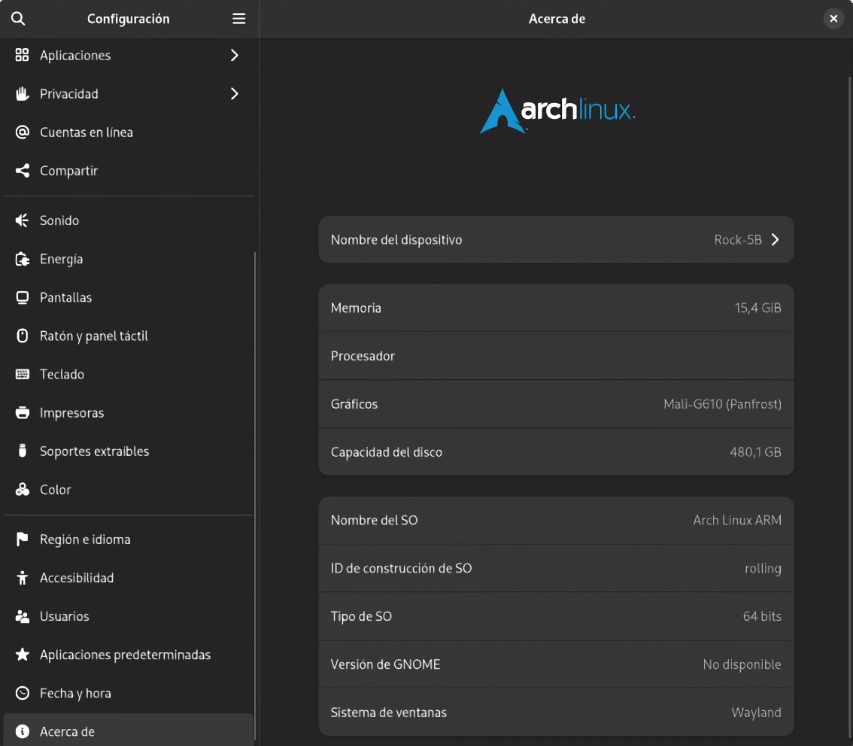Go to Accesibilidad settings

[x=128, y=578]
